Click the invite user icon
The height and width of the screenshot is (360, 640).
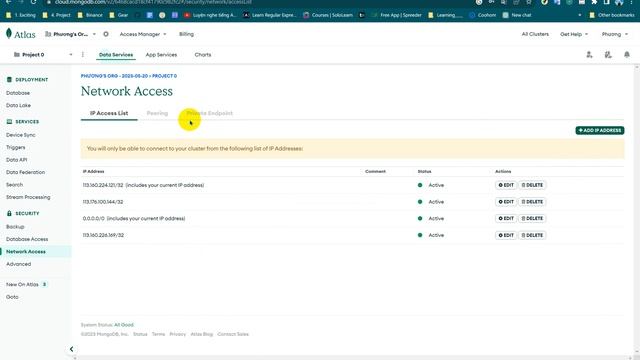tap(589, 55)
